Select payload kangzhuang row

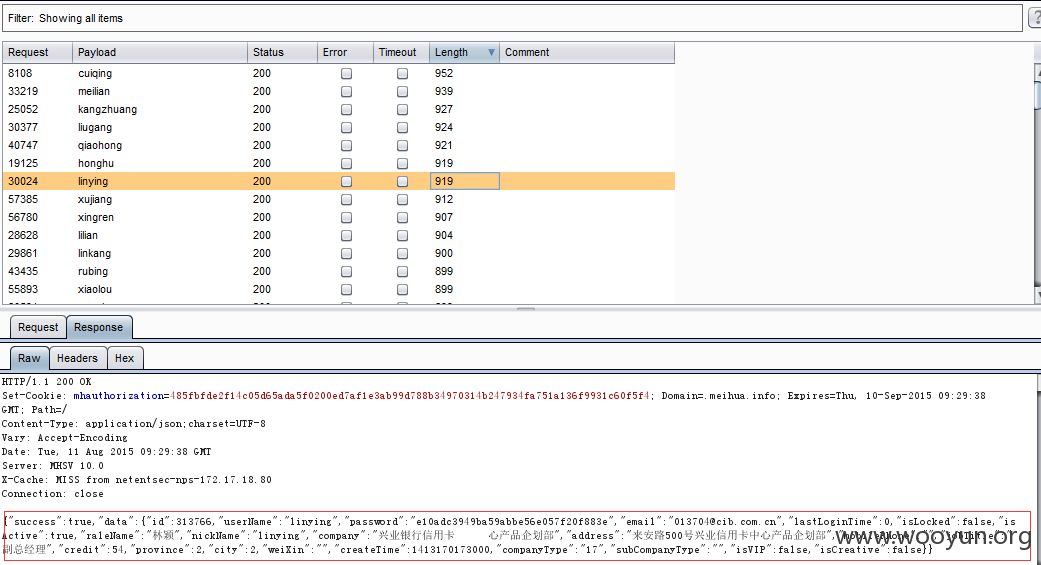pyautogui.click(x=339, y=110)
